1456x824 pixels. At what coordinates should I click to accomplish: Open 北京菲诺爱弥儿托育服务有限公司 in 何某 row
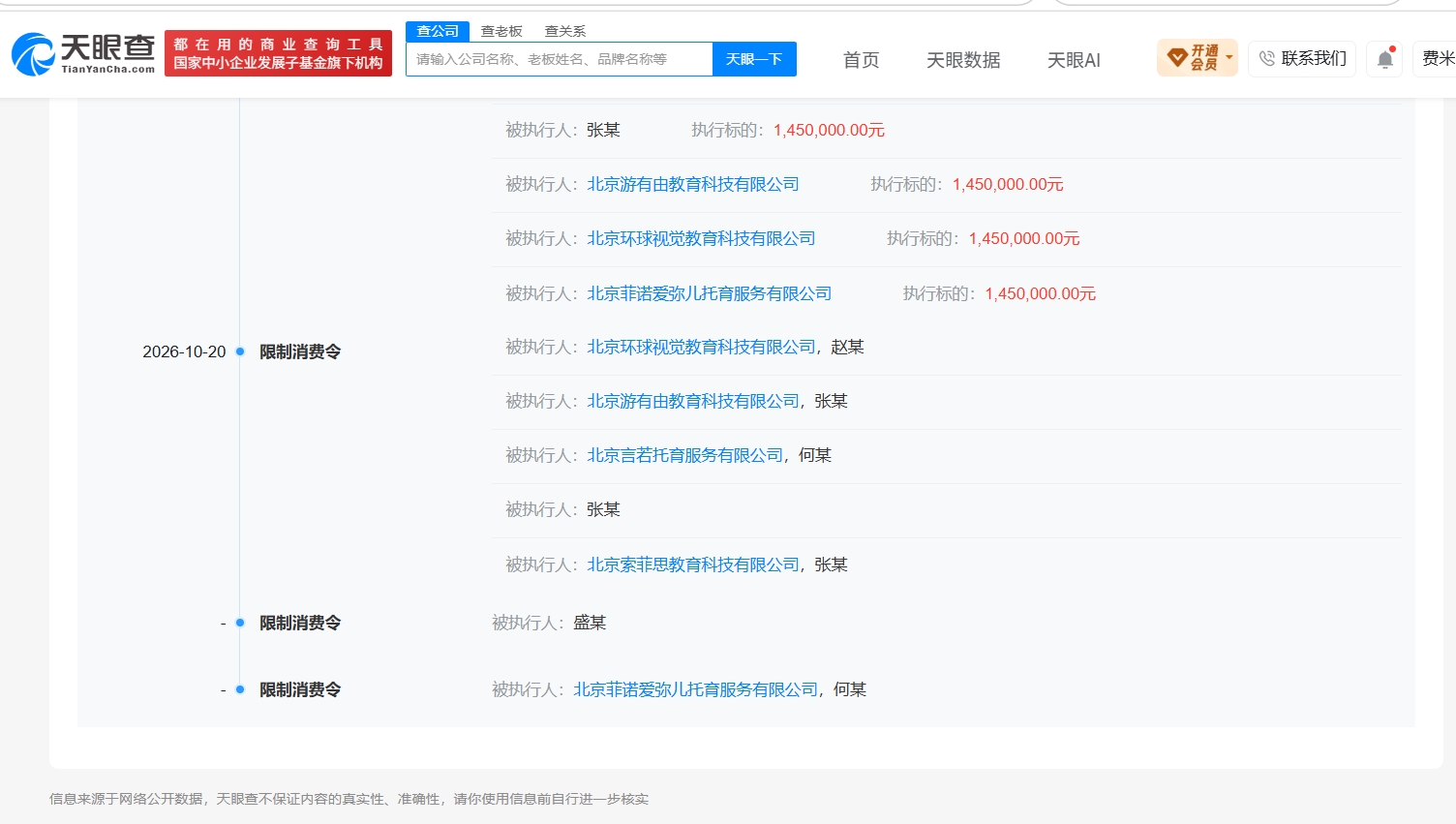click(x=696, y=689)
